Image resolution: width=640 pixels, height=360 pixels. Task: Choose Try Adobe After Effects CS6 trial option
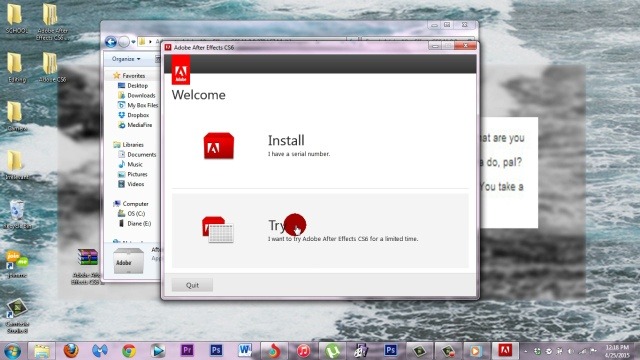[320, 231]
